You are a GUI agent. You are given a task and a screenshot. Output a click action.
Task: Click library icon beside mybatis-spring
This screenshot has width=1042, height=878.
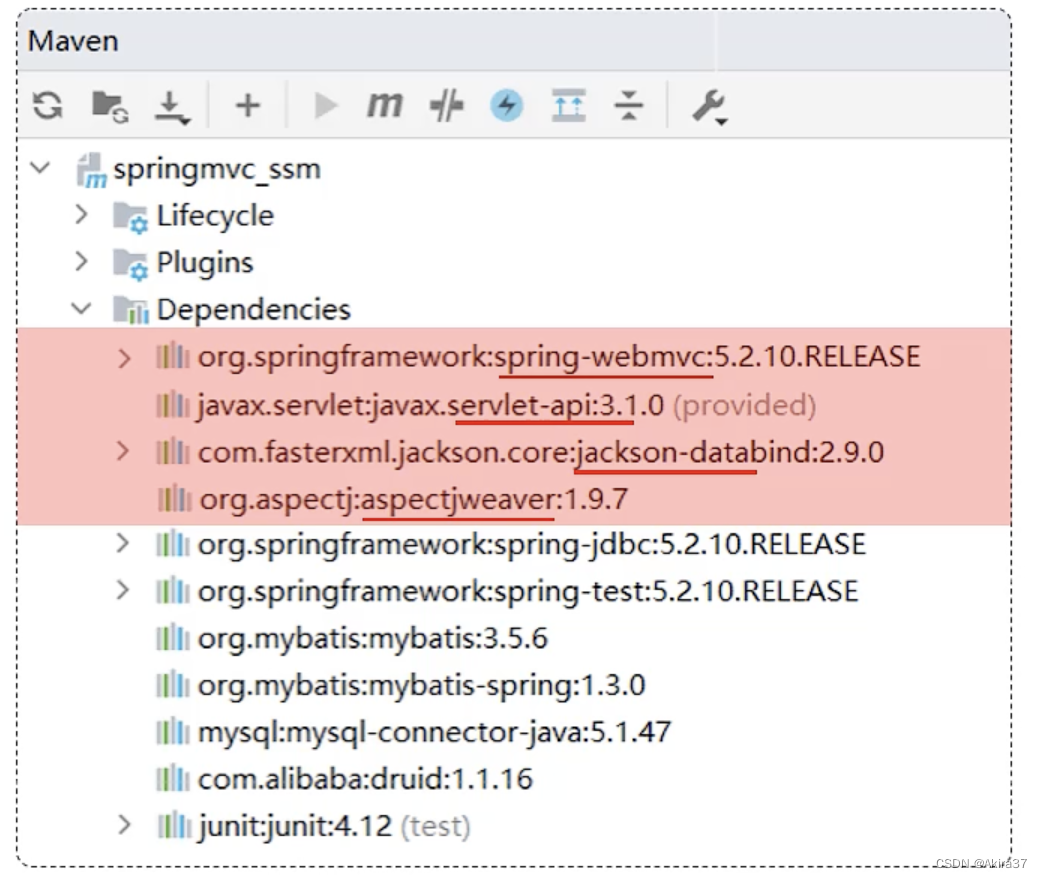[173, 685]
